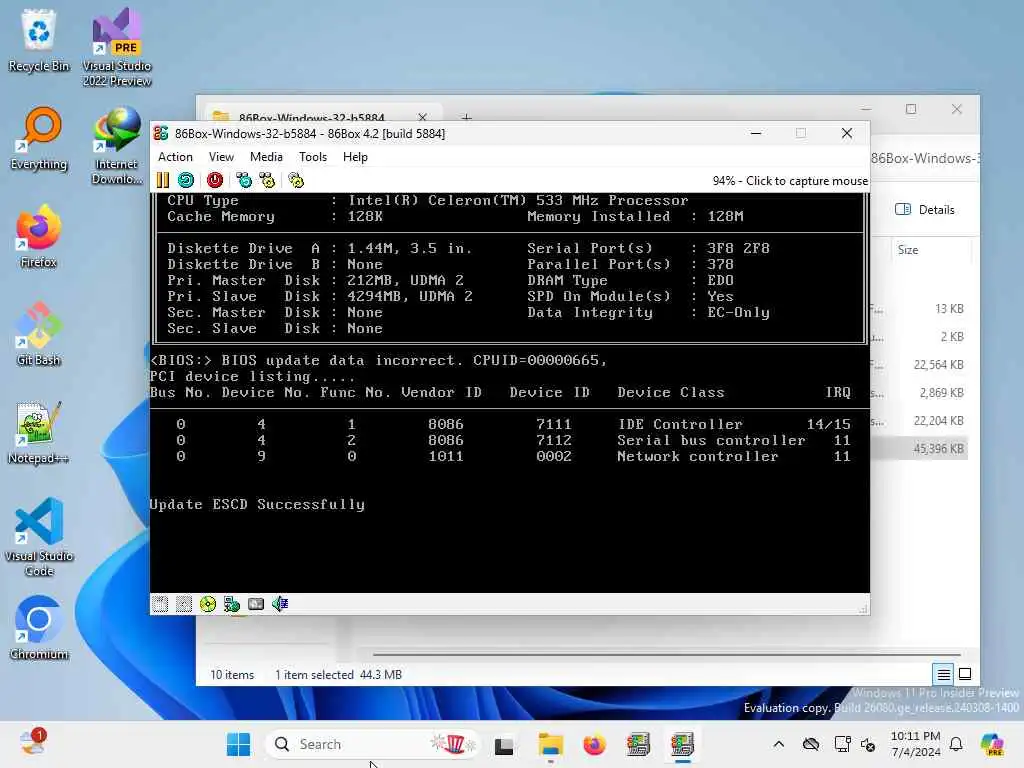Click the Explorer horizontal scrollbar
The width and height of the screenshot is (1024, 768).
point(666,654)
